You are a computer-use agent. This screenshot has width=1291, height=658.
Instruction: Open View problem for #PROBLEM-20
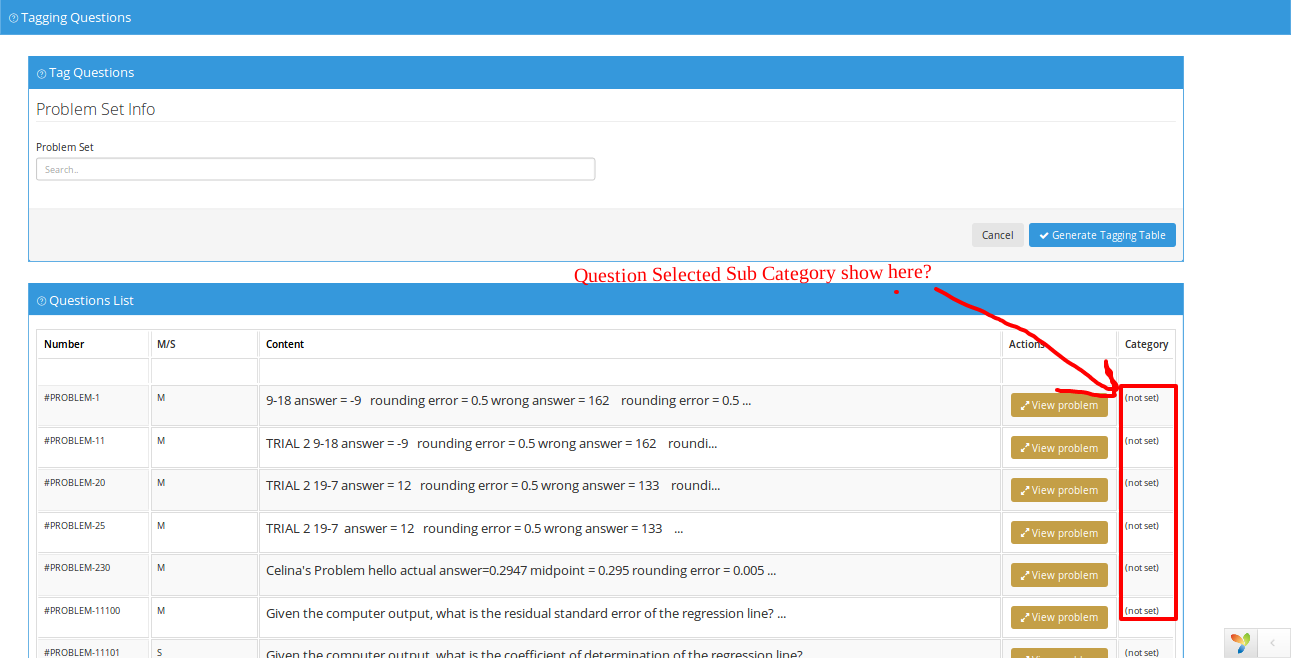pyautogui.click(x=1059, y=490)
